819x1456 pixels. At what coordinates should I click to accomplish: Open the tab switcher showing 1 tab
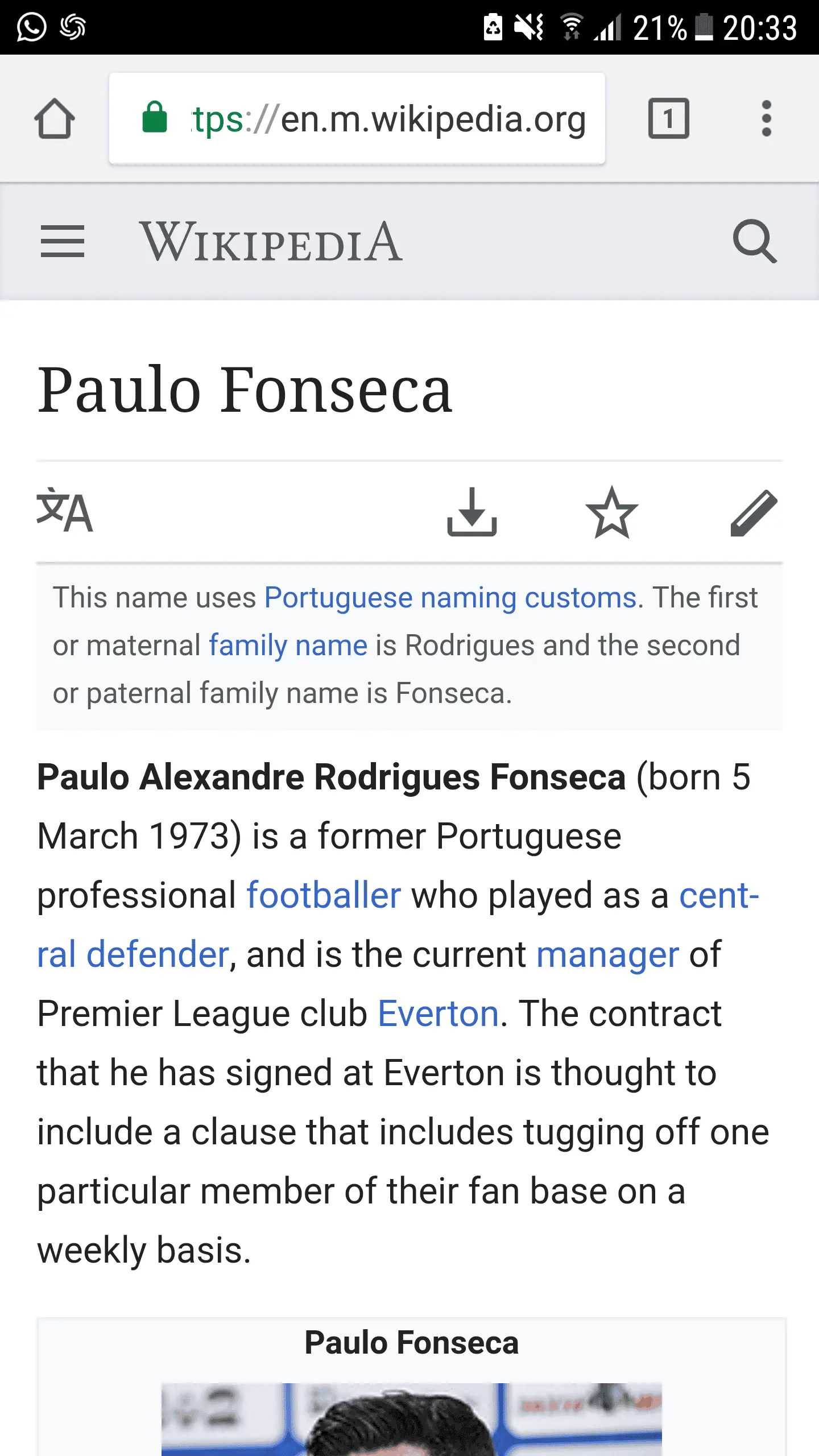click(x=668, y=119)
